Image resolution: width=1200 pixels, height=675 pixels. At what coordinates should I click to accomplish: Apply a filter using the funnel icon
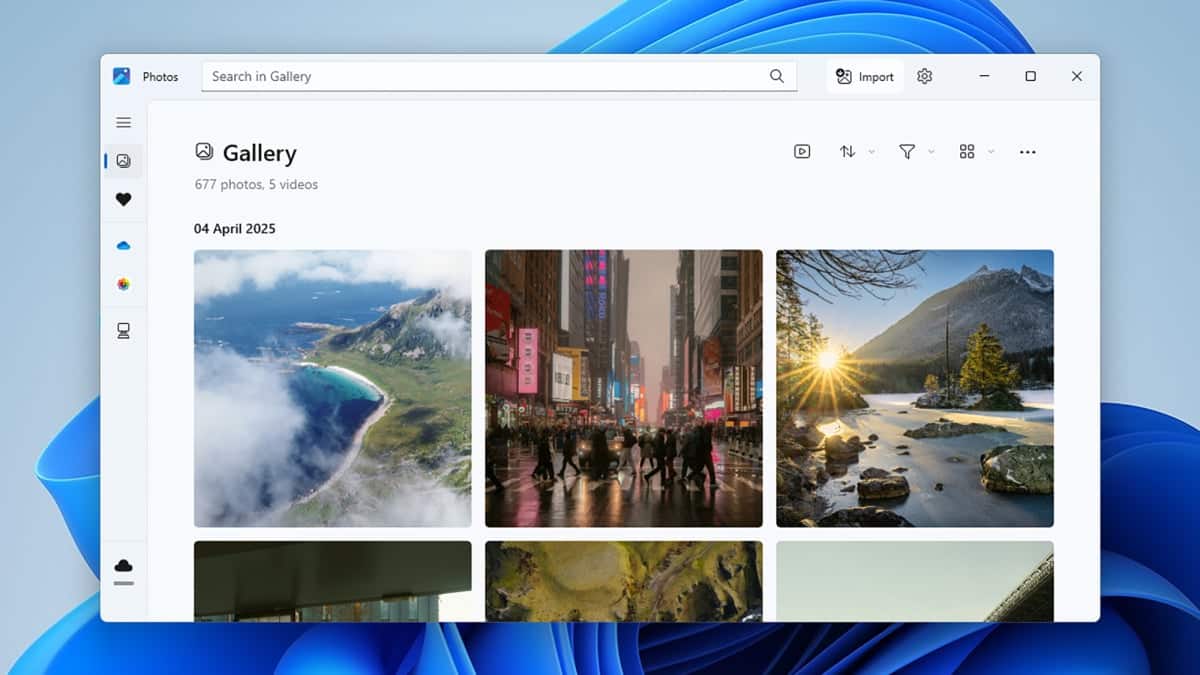(906, 151)
